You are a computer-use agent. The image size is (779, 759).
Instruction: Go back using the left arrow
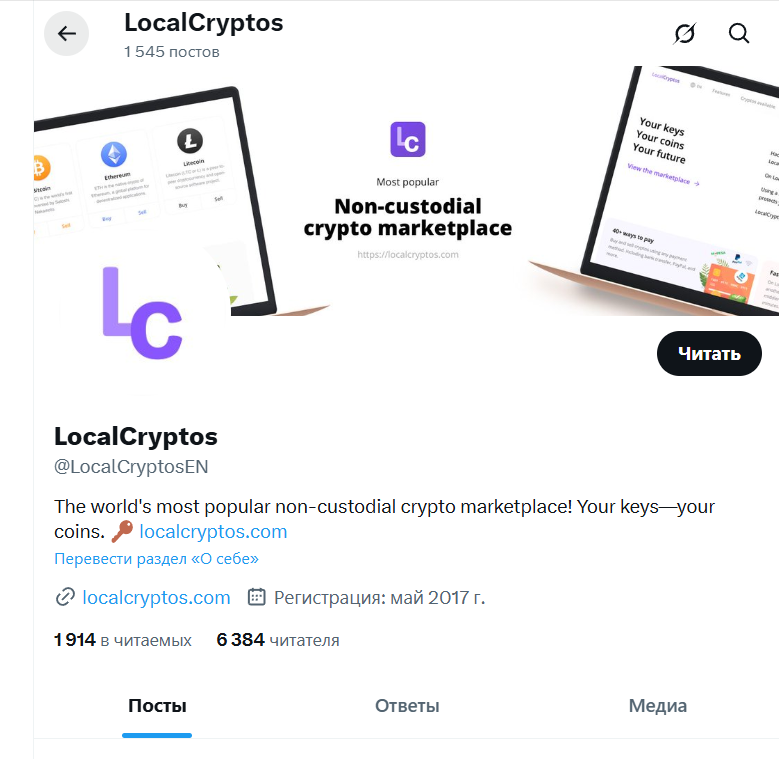(x=67, y=34)
